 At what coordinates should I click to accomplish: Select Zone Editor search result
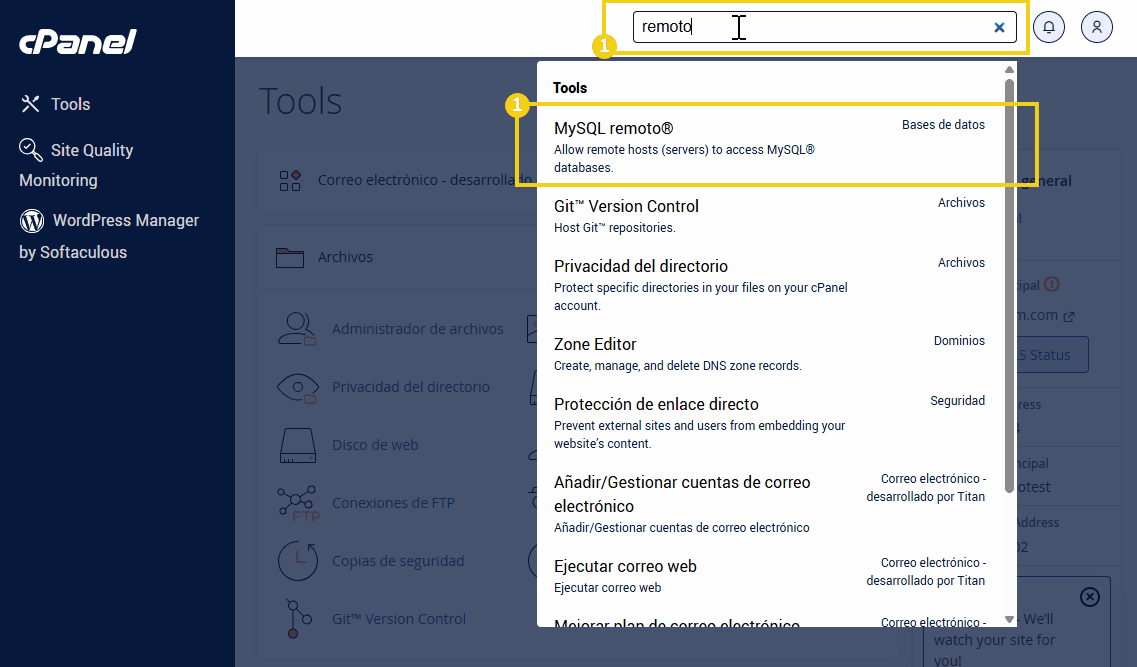(x=595, y=344)
